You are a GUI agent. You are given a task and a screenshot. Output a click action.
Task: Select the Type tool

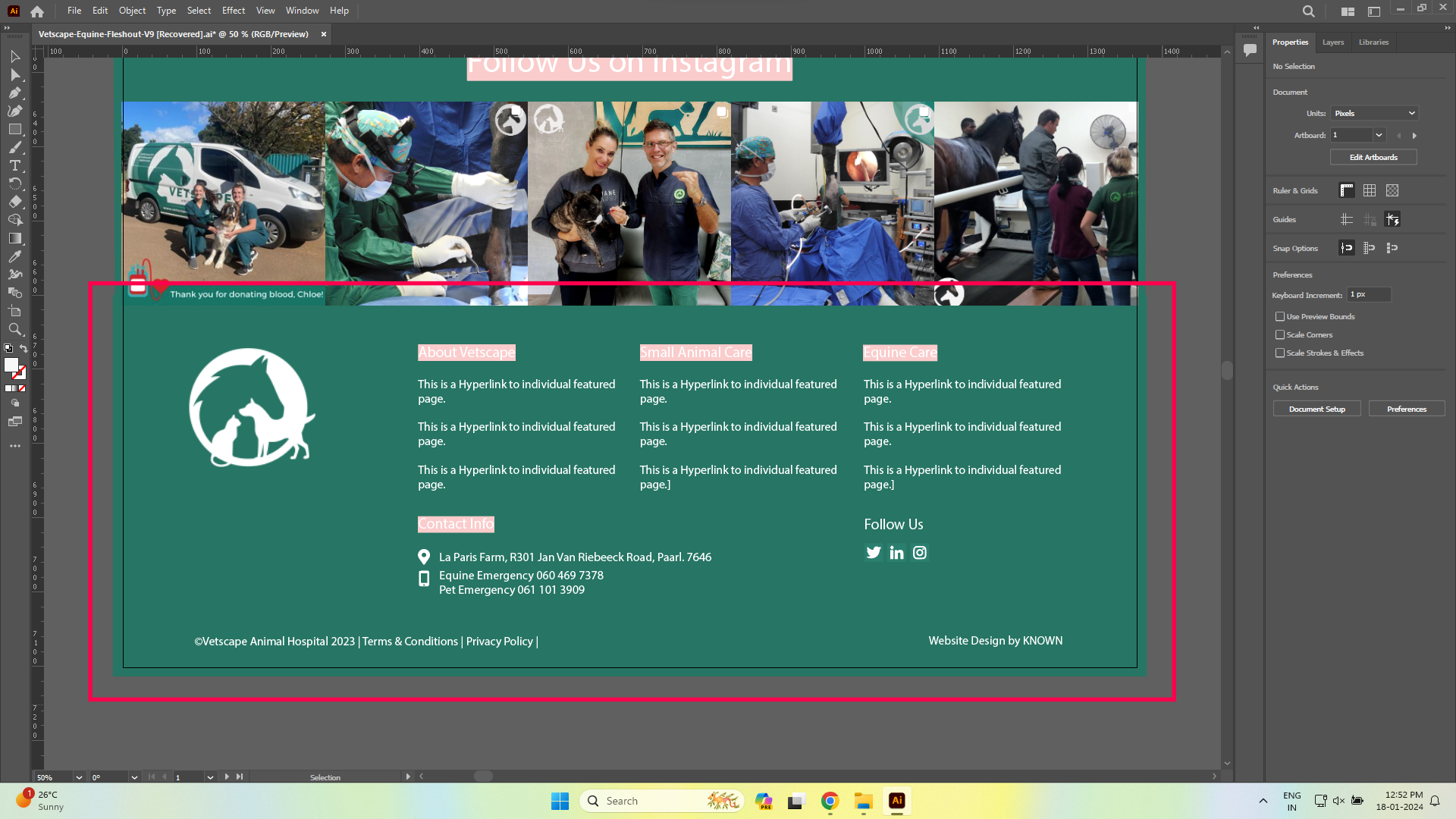point(14,165)
